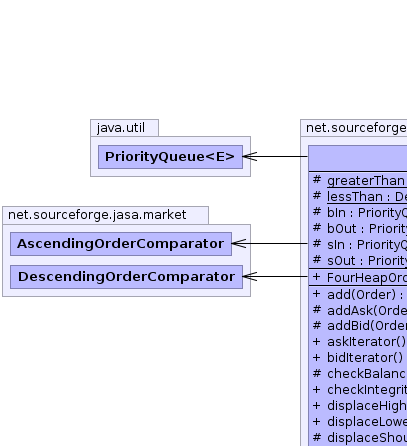Click arrowhead pointing to PriorityQueue<E>
Image resolution: width=407 pixels, height=446 pixels.
[250, 156]
